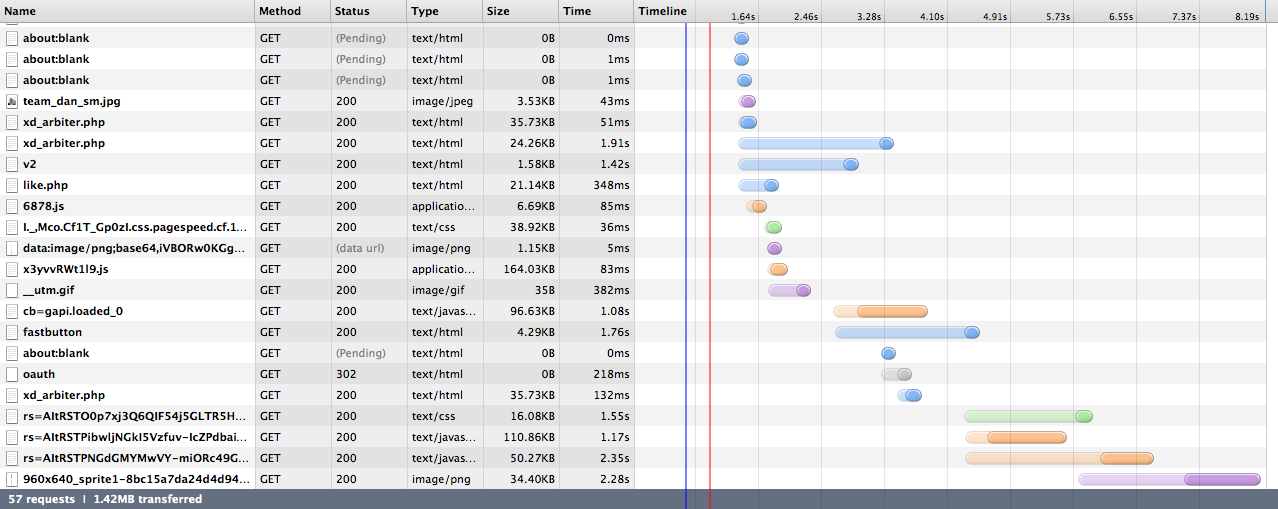Screen dimensions: 1278x509
Task: Click the green timeline bar for rs=AltRSTO0p CSS
Action: pyautogui.click(x=1028, y=416)
